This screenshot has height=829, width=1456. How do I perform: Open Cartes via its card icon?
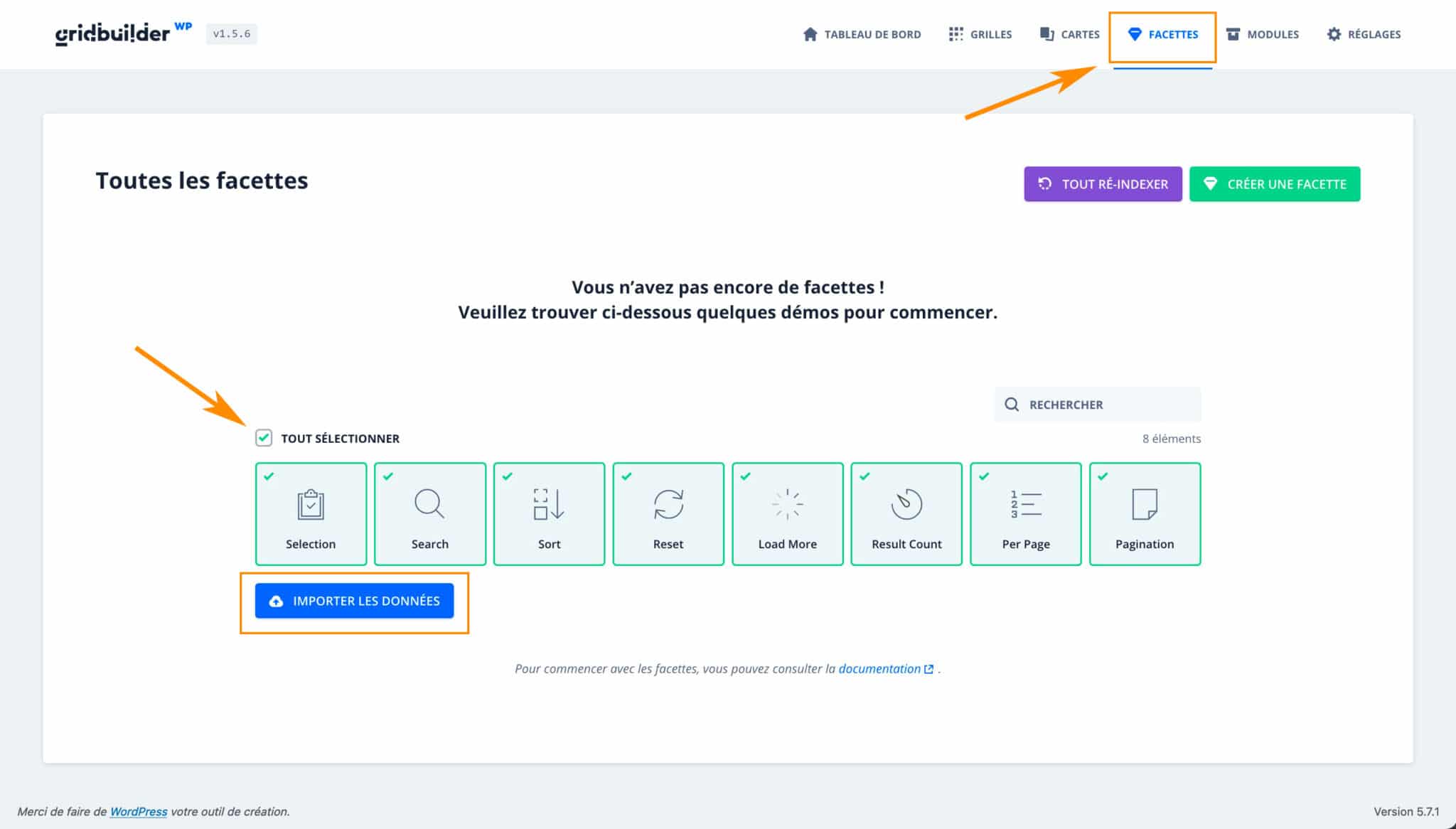click(1045, 33)
